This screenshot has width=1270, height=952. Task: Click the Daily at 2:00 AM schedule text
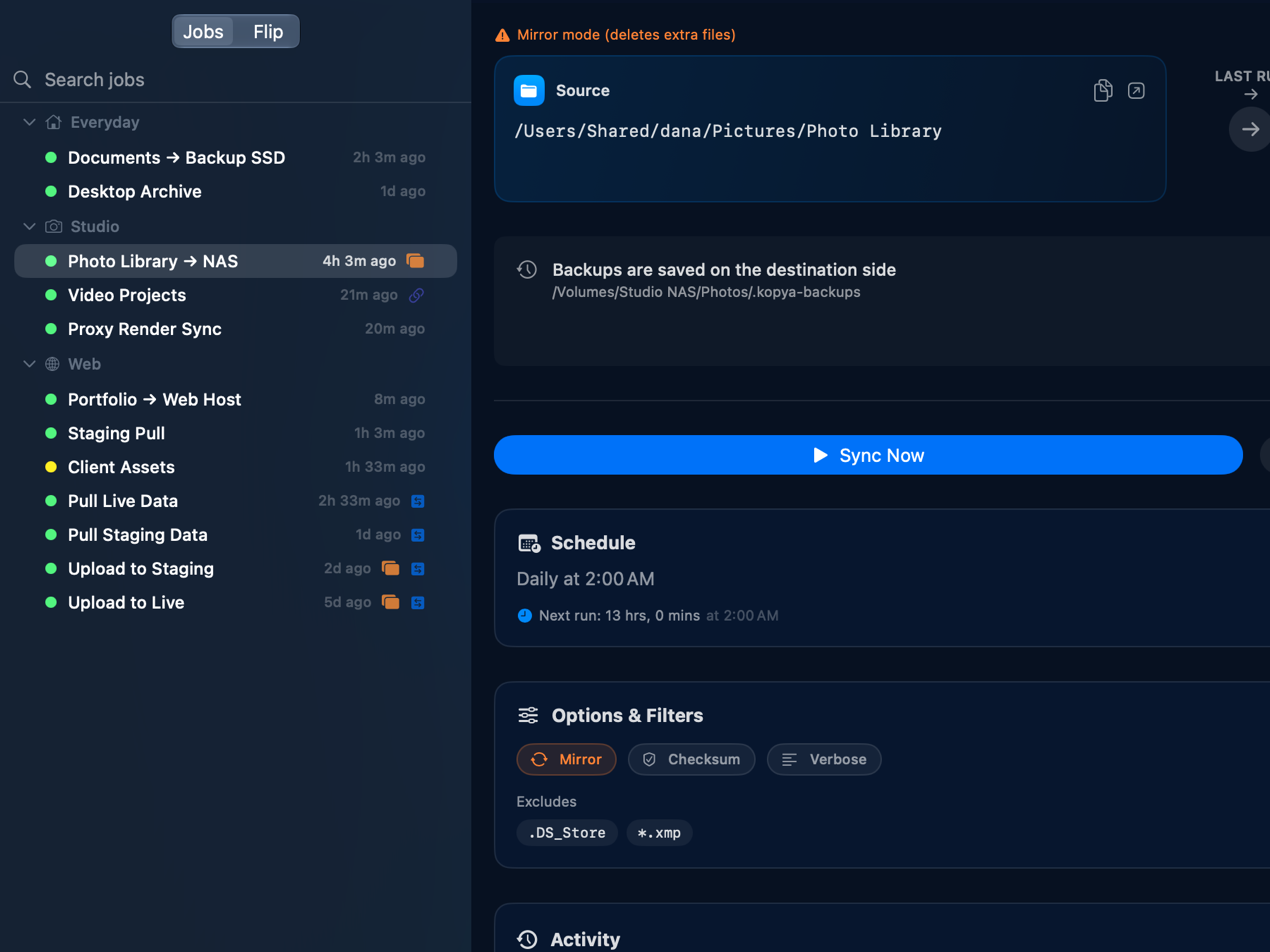coord(586,579)
